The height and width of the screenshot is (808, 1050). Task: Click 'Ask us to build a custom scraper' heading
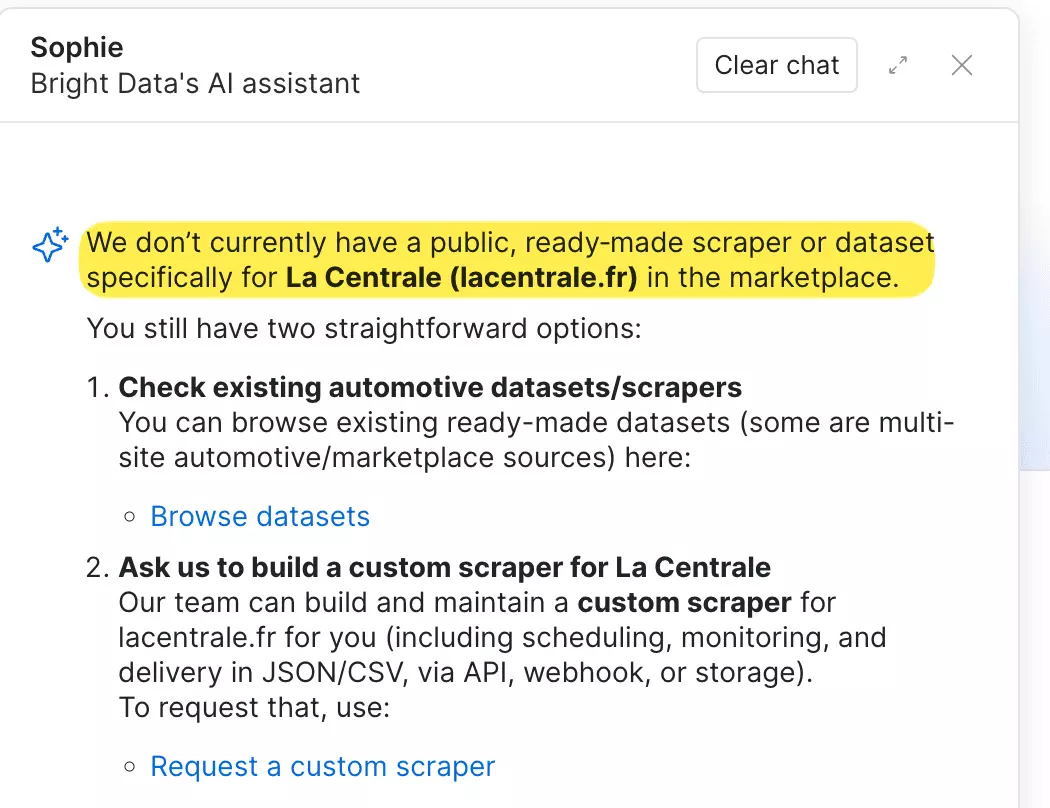(x=445, y=567)
